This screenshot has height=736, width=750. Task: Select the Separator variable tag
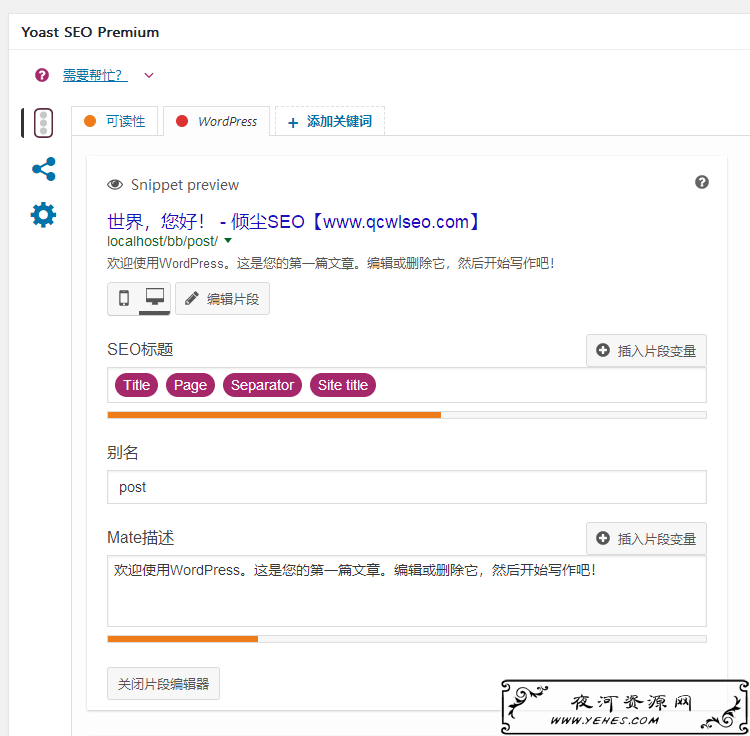point(262,385)
